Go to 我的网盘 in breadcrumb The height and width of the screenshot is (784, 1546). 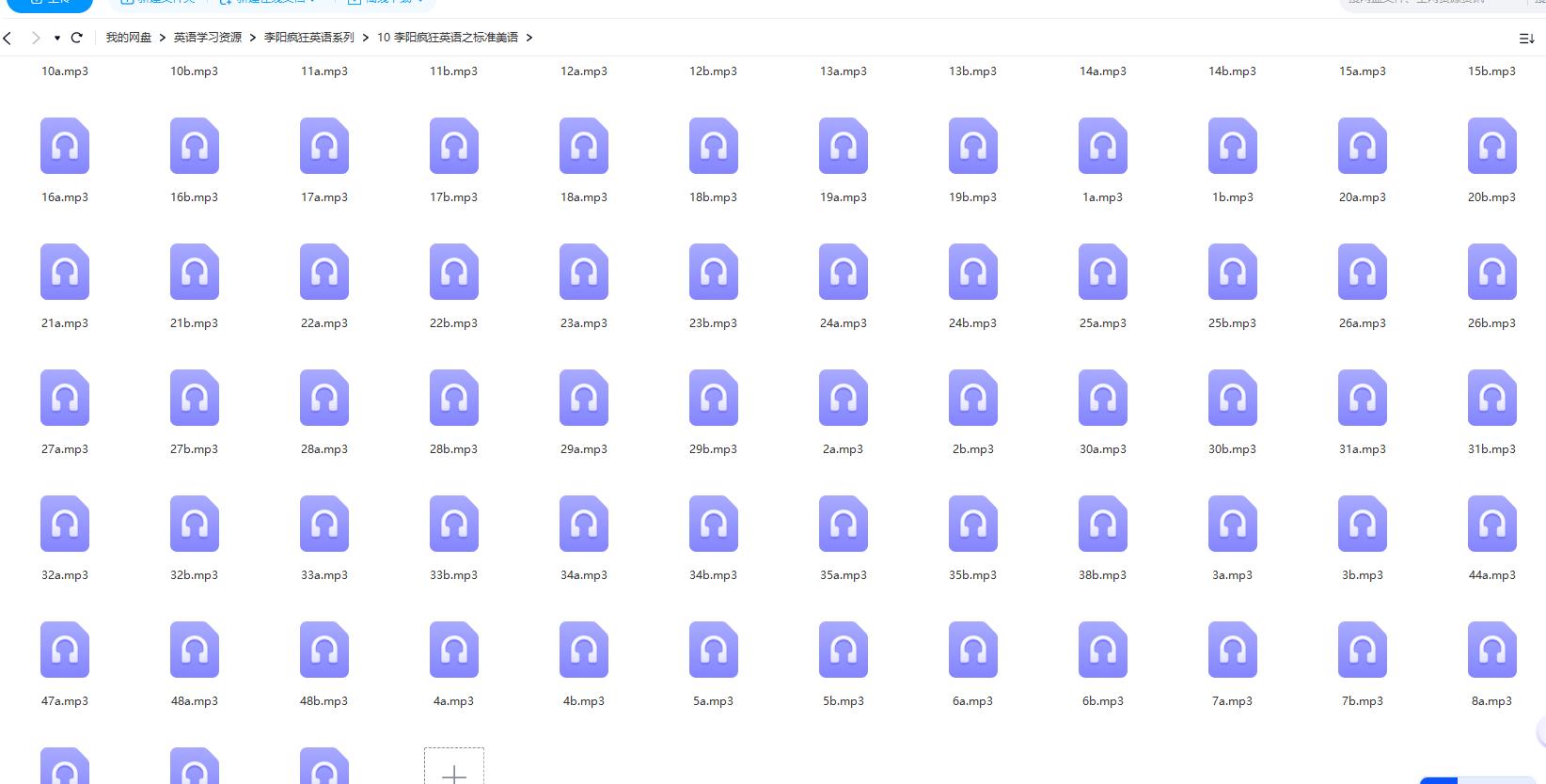(x=129, y=38)
